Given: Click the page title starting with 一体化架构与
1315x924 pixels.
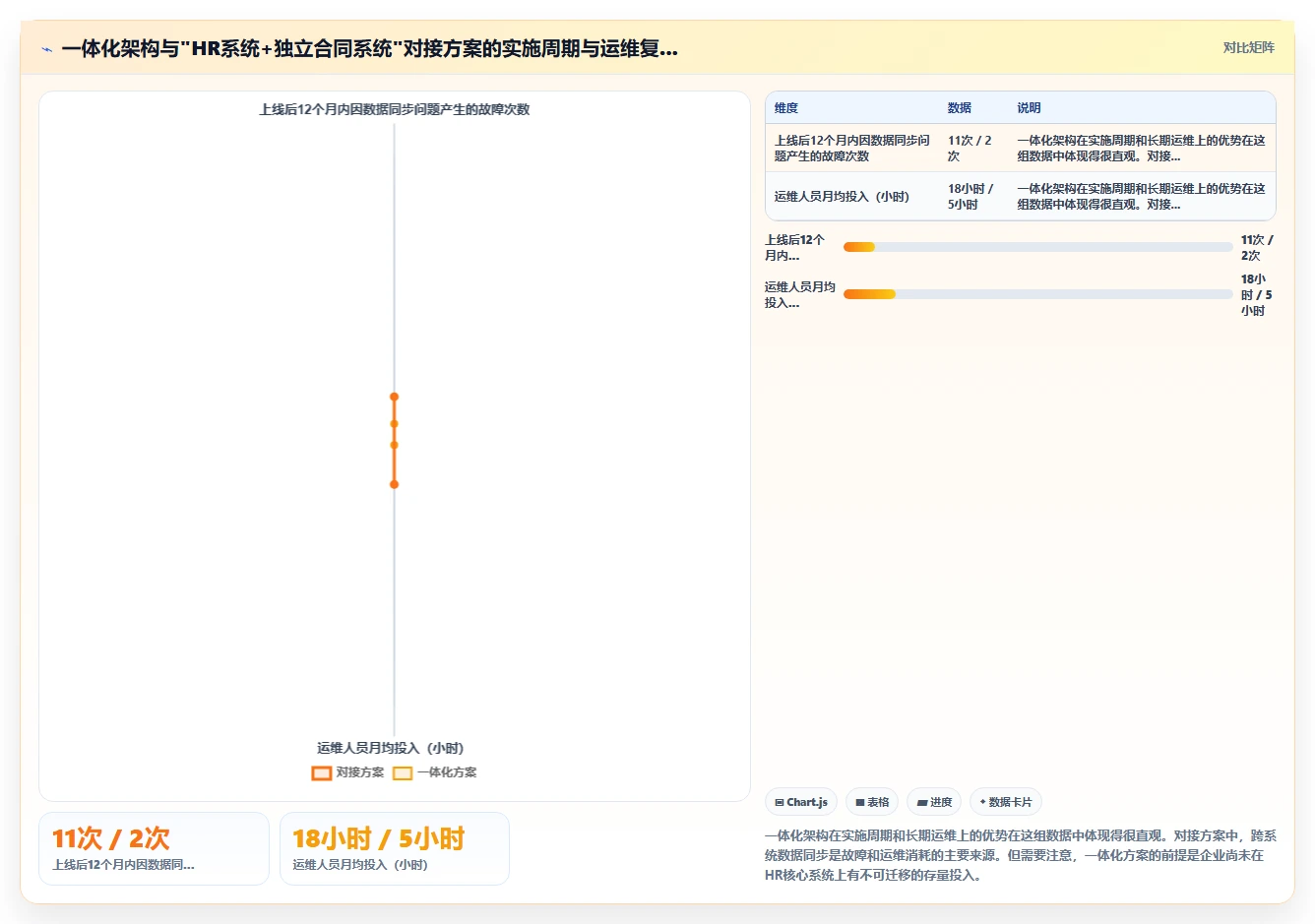Looking at the screenshot, I should [x=369, y=48].
